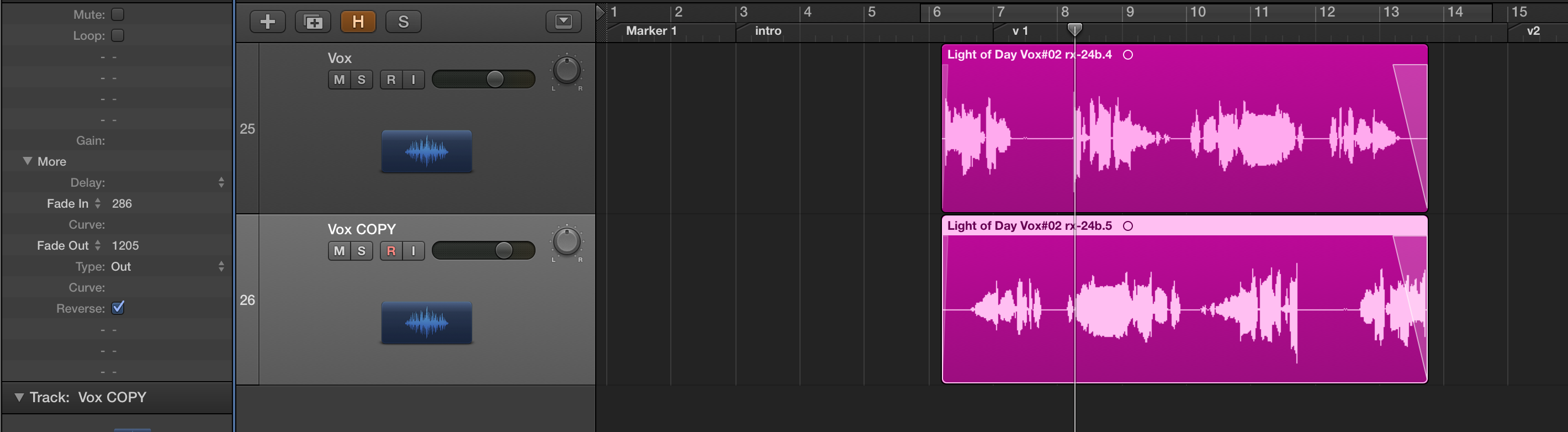Screen dimensions: 1568x432
Task: Click the ruler start triangle at bar 1
Action: click(601, 12)
